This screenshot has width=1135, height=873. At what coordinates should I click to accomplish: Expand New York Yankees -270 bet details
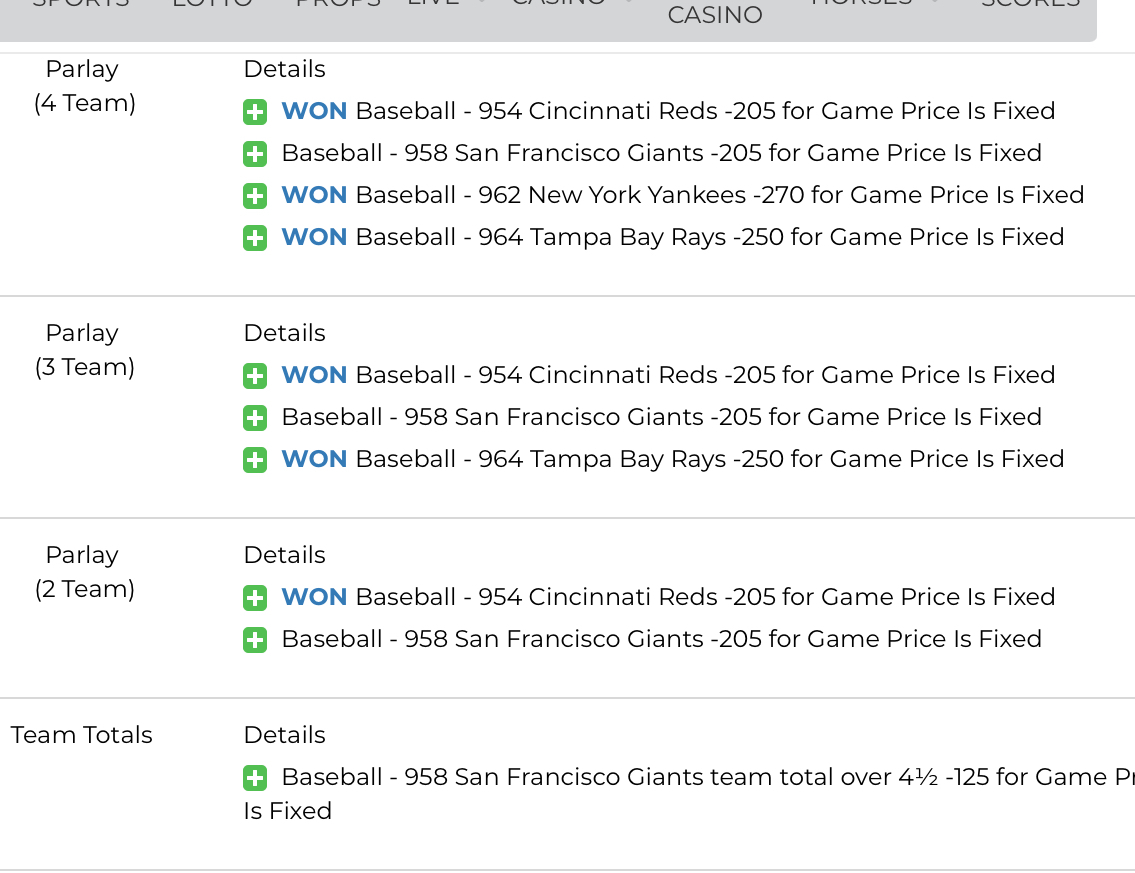point(255,196)
